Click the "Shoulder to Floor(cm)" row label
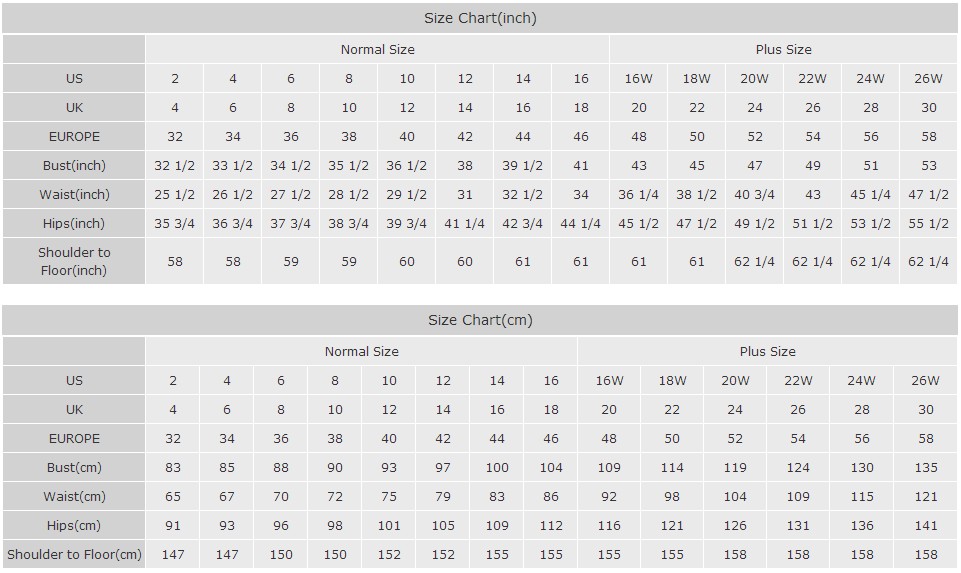 click(74, 554)
